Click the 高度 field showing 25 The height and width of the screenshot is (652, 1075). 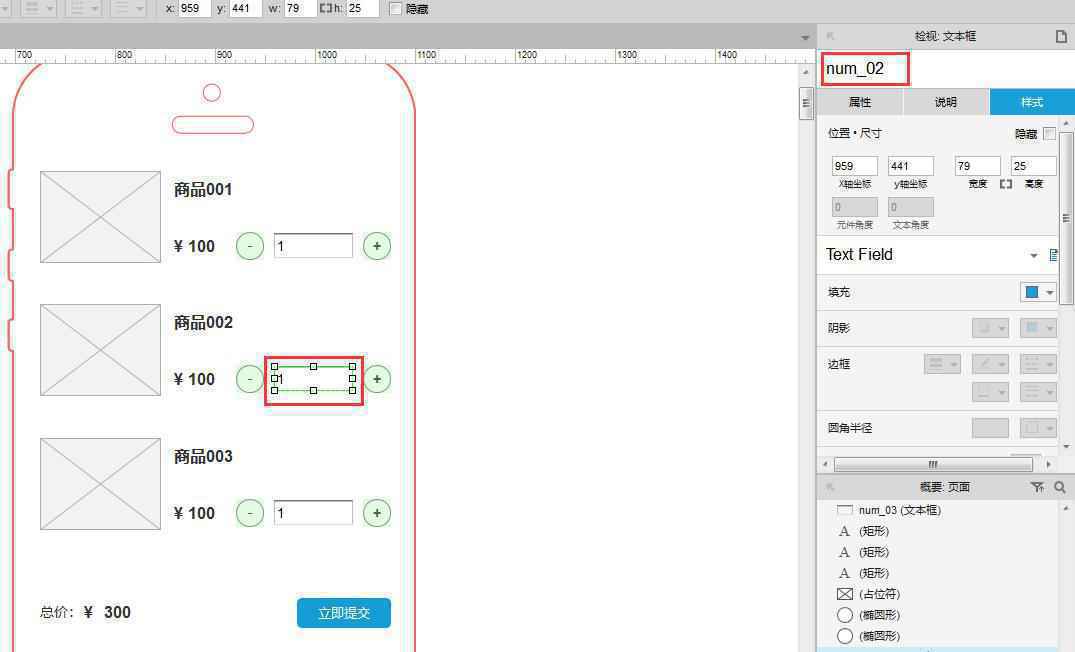pos(1033,166)
